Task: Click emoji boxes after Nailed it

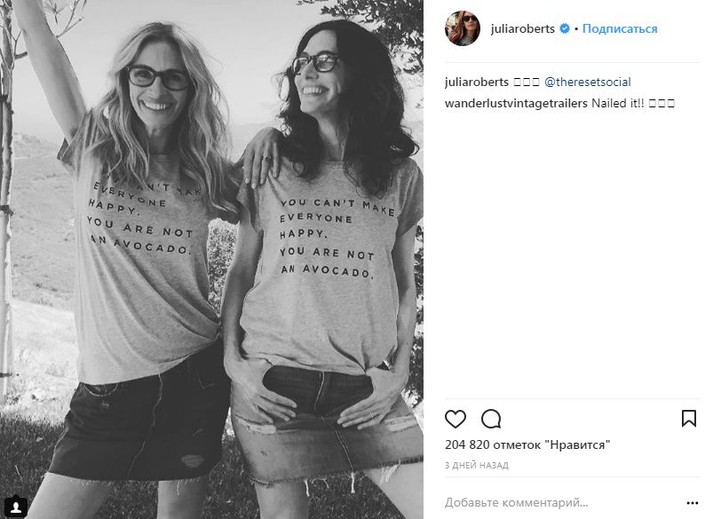Action: [661, 104]
